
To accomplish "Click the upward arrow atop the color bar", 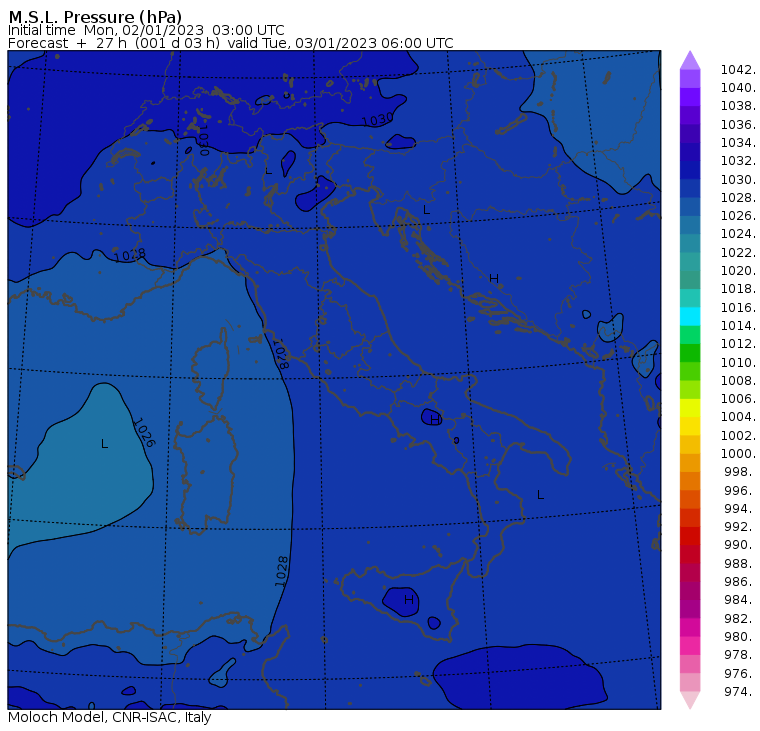I will (690, 60).
